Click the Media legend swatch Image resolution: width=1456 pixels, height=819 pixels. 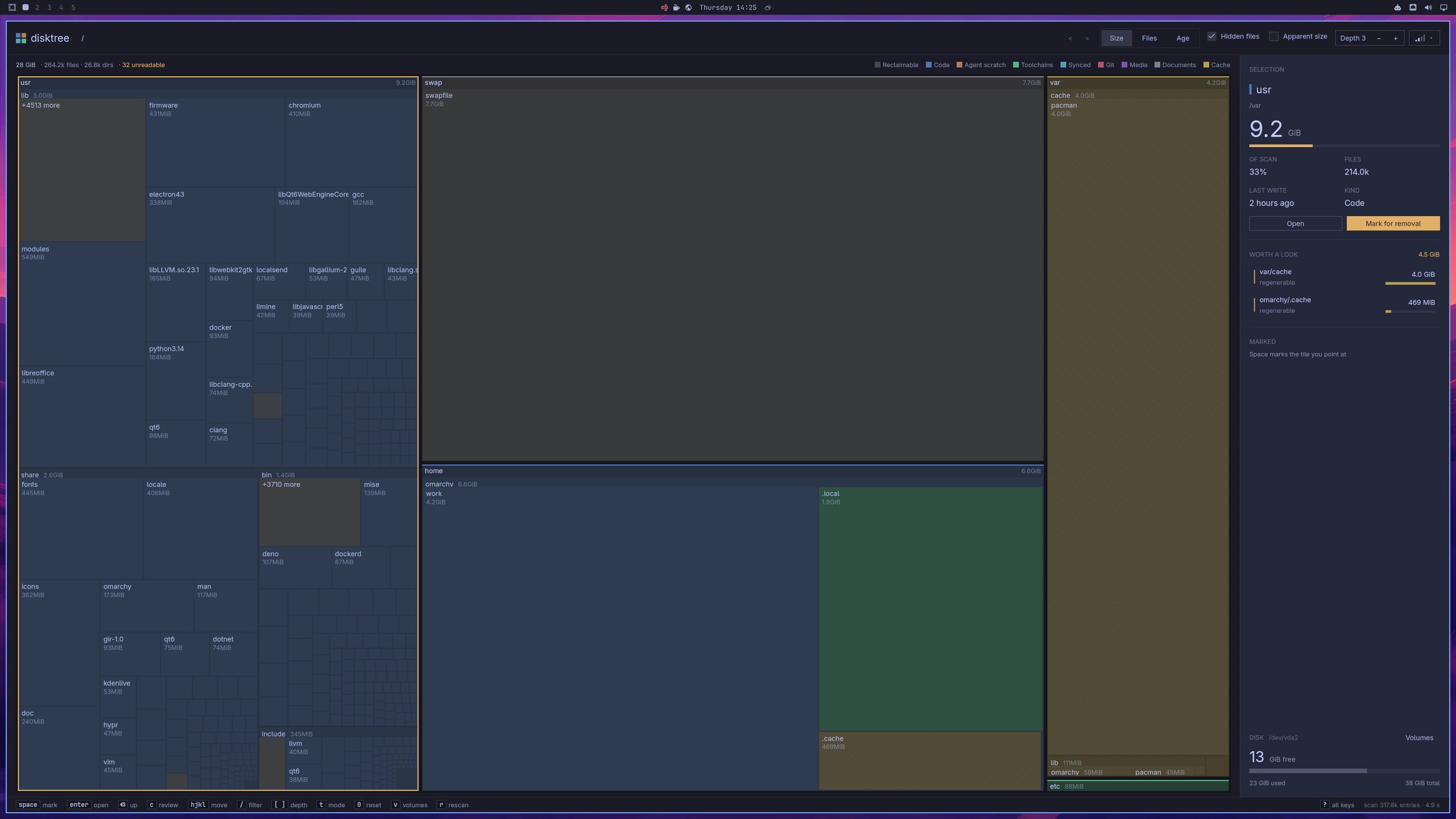click(x=1124, y=65)
